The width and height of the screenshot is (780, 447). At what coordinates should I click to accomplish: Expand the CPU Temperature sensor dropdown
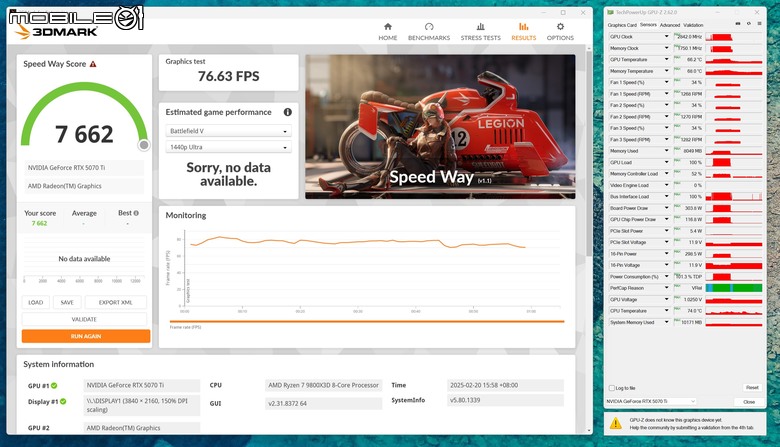tap(667, 311)
